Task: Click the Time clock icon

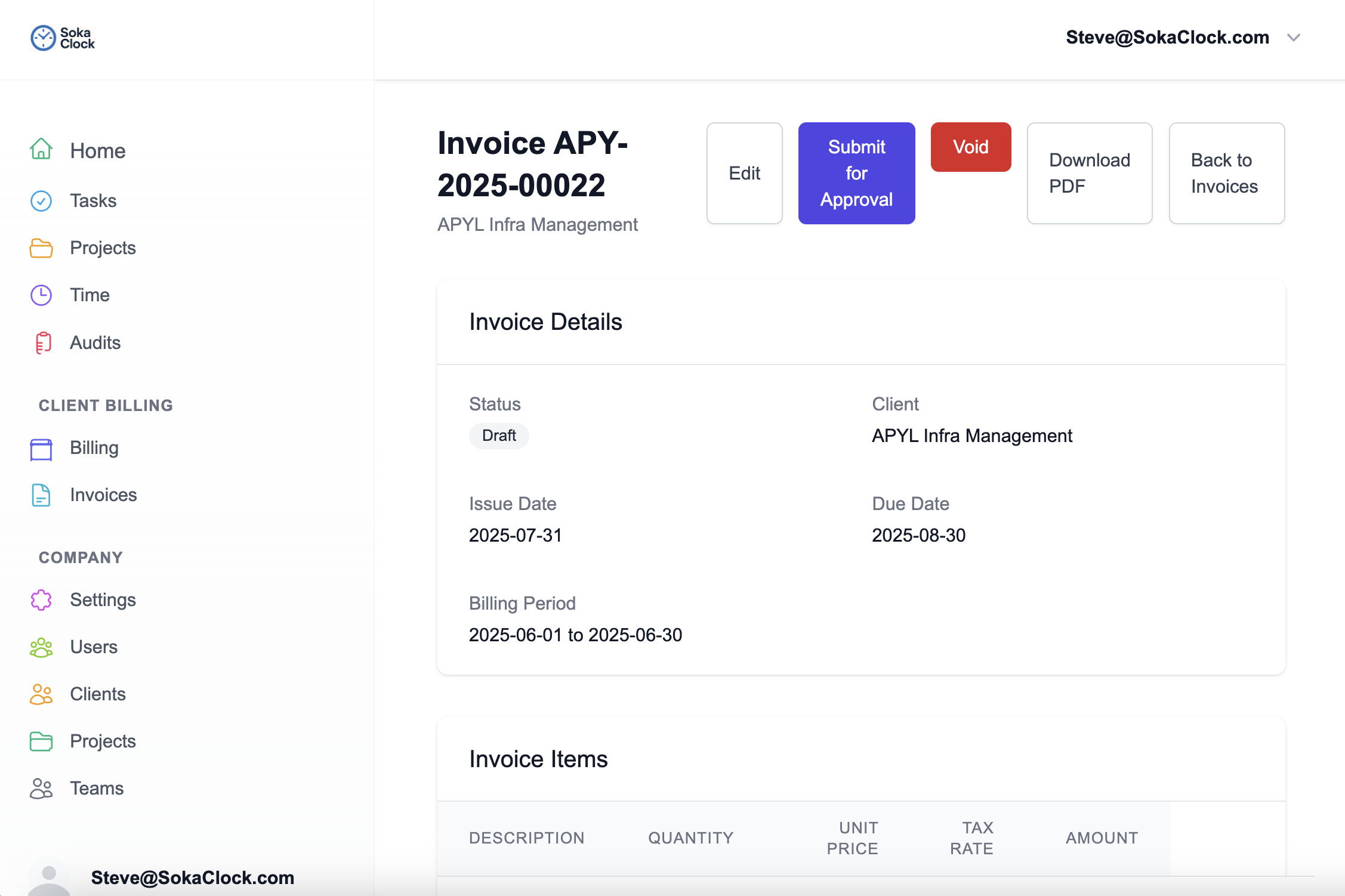Action: tap(41, 295)
